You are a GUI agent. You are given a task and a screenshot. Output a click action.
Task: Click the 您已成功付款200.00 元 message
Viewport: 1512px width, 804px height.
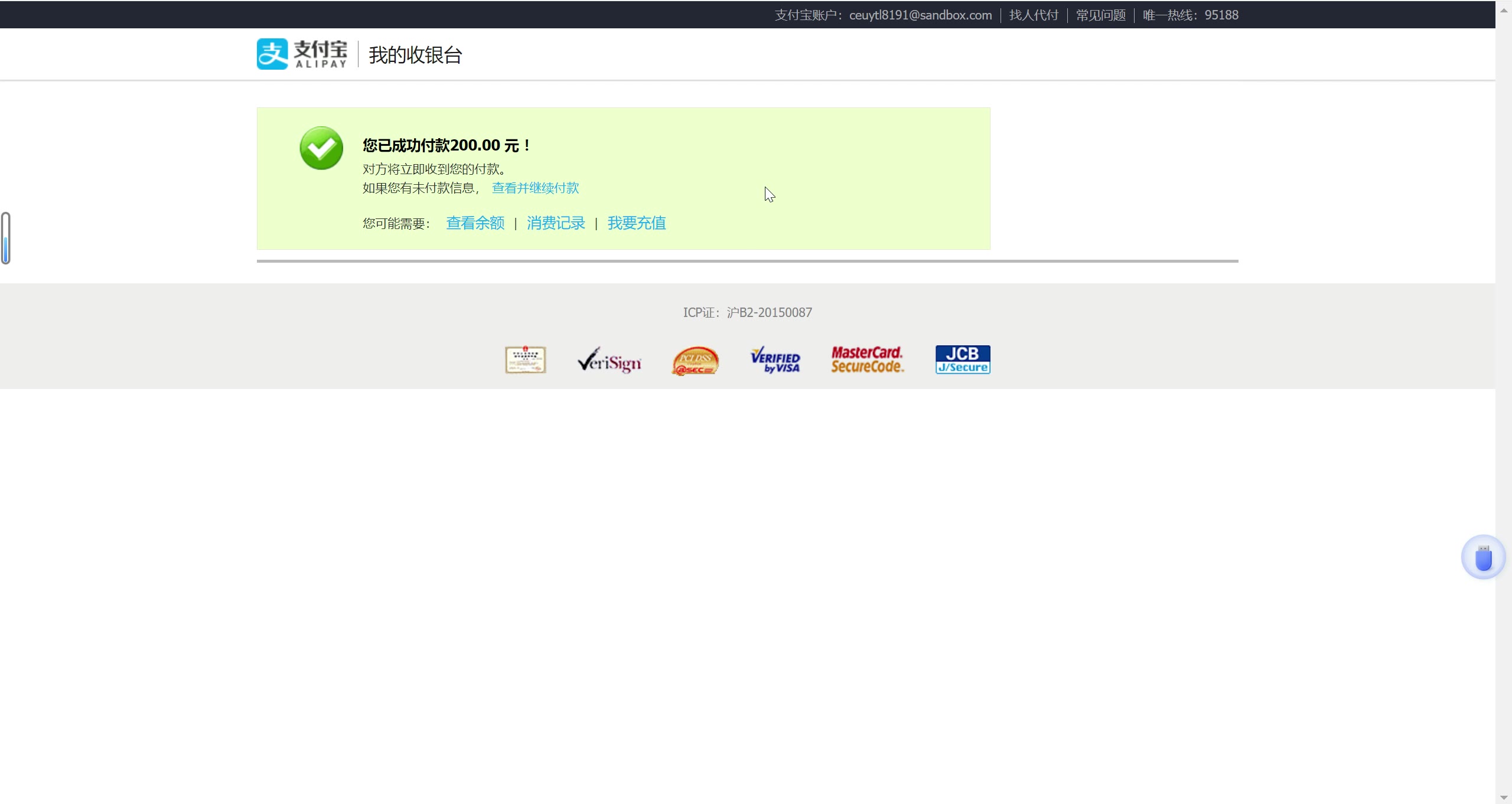coord(446,145)
